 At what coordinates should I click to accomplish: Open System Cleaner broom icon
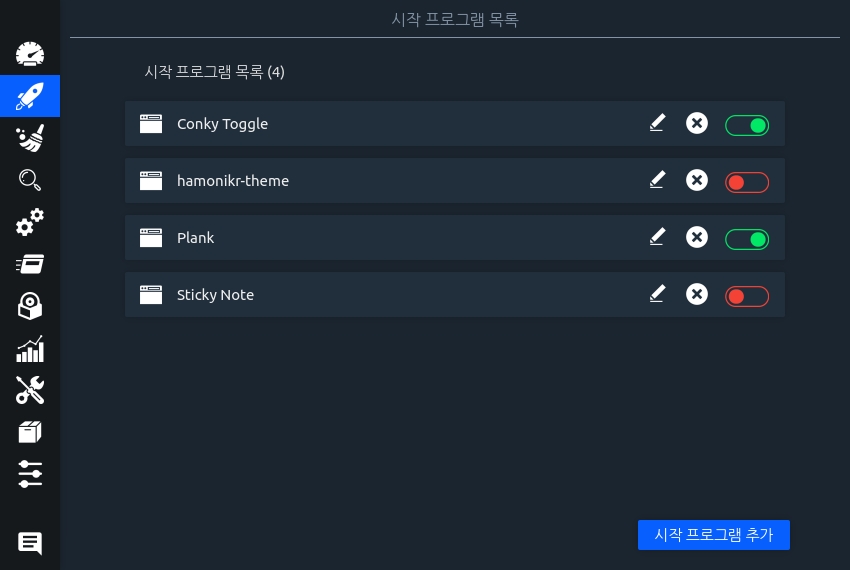point(30,139)
